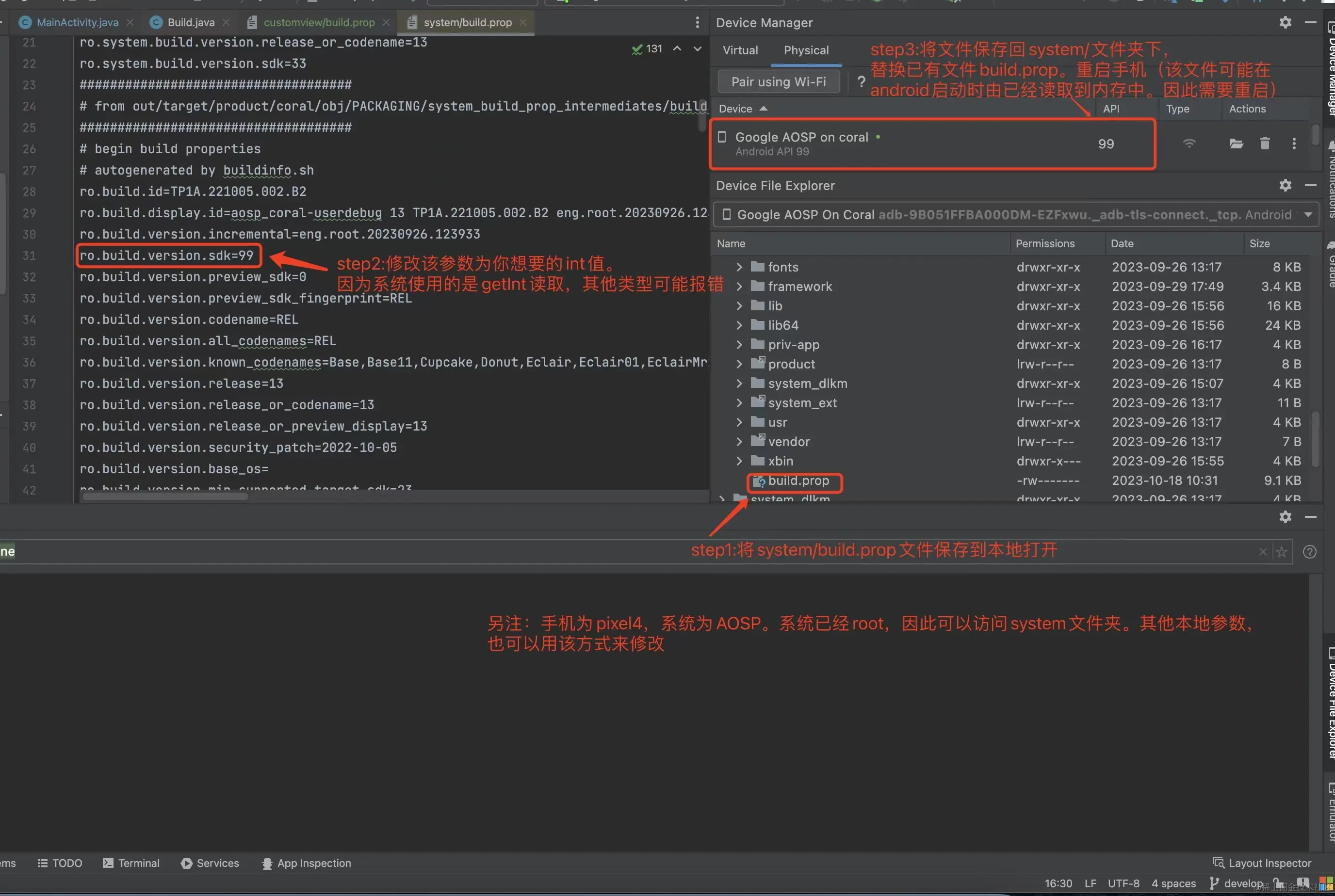Expand the lib64 folder

[x=739, y=325]
